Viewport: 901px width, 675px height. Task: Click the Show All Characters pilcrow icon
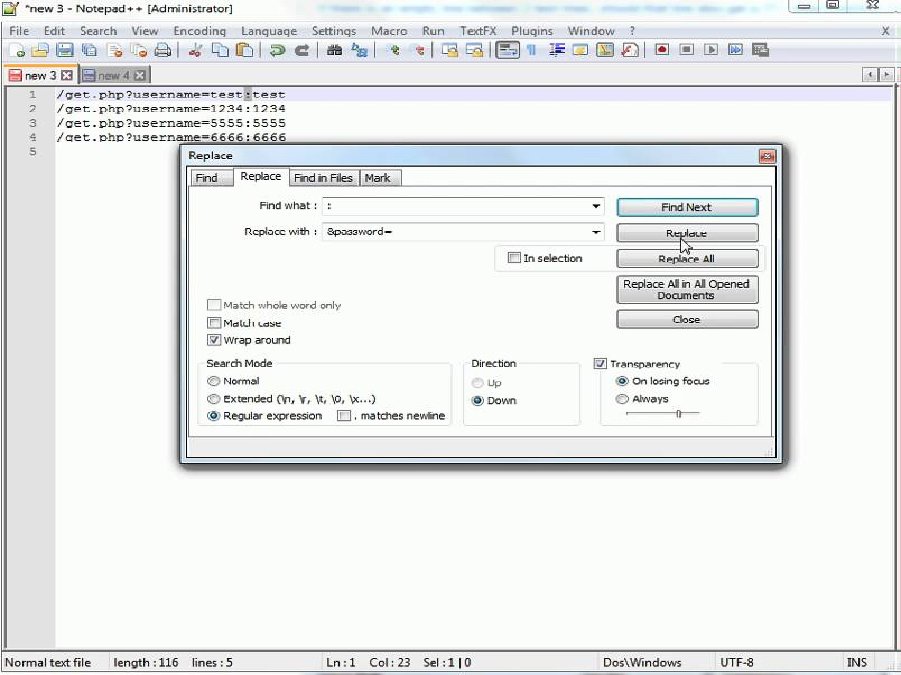click(x=531, y=50)
